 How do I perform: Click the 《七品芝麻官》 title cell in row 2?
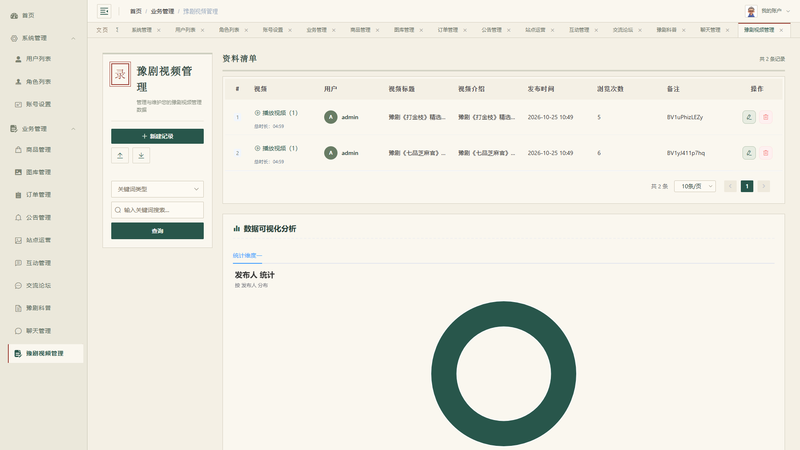click(417, 153)
